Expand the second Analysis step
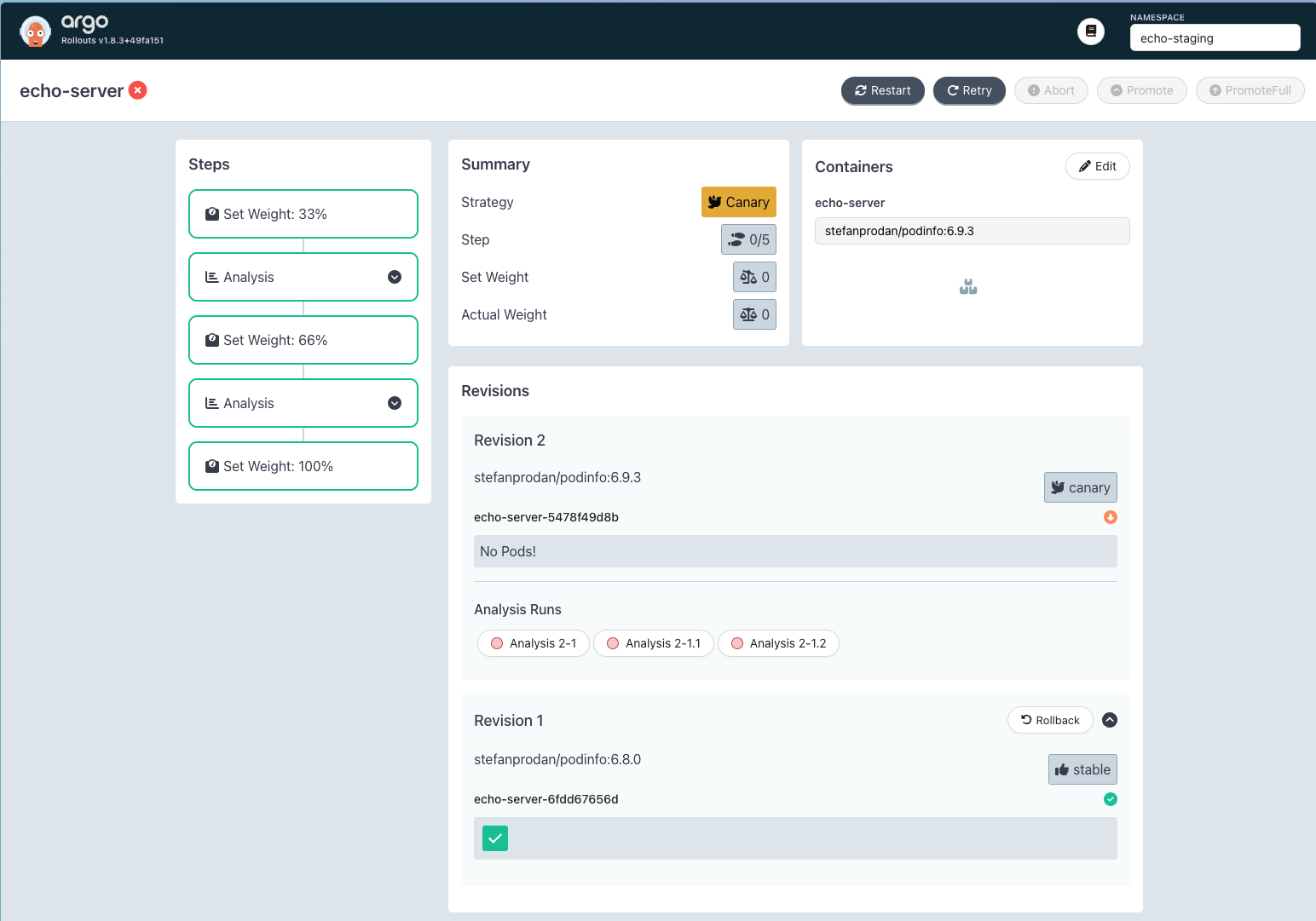 point(395,403)
